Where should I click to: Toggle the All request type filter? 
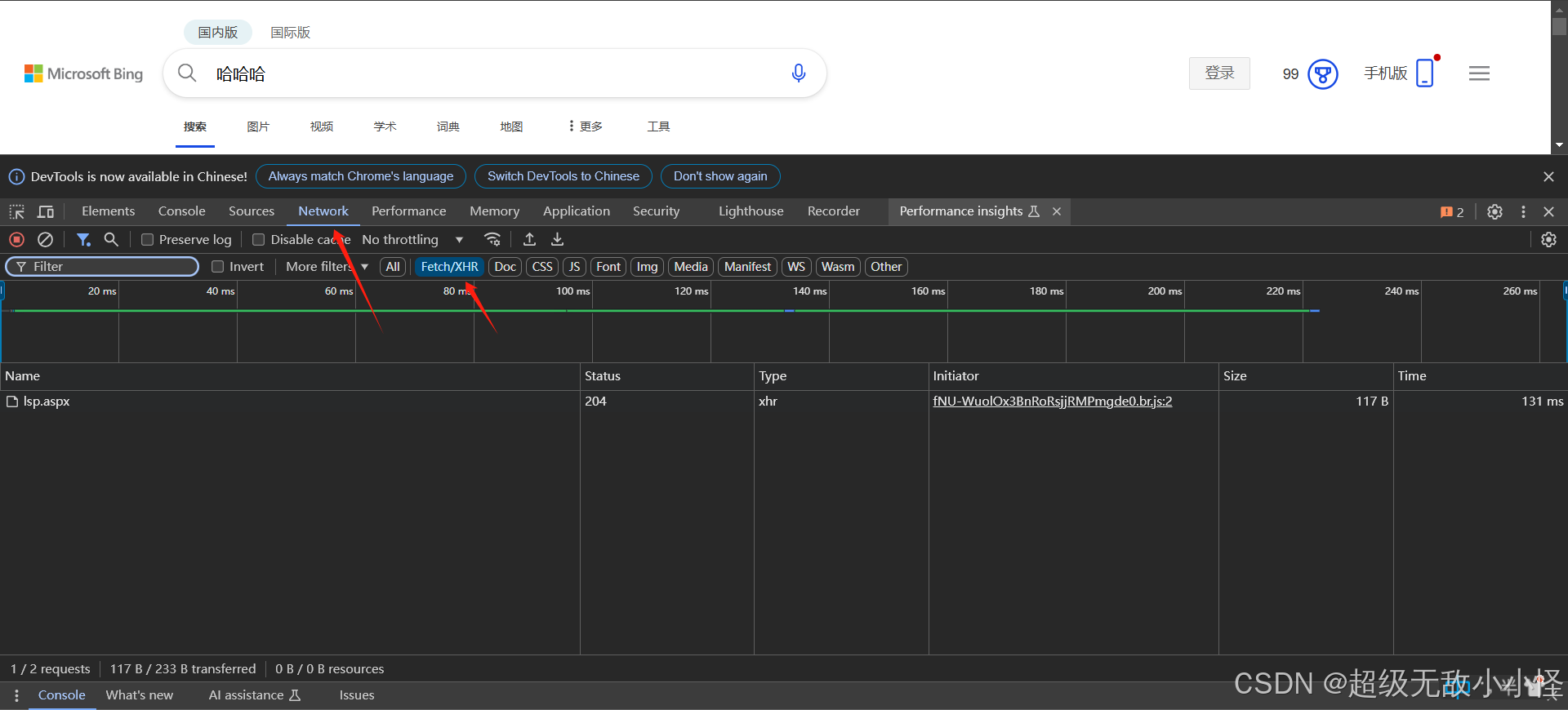tap(393, 267)
